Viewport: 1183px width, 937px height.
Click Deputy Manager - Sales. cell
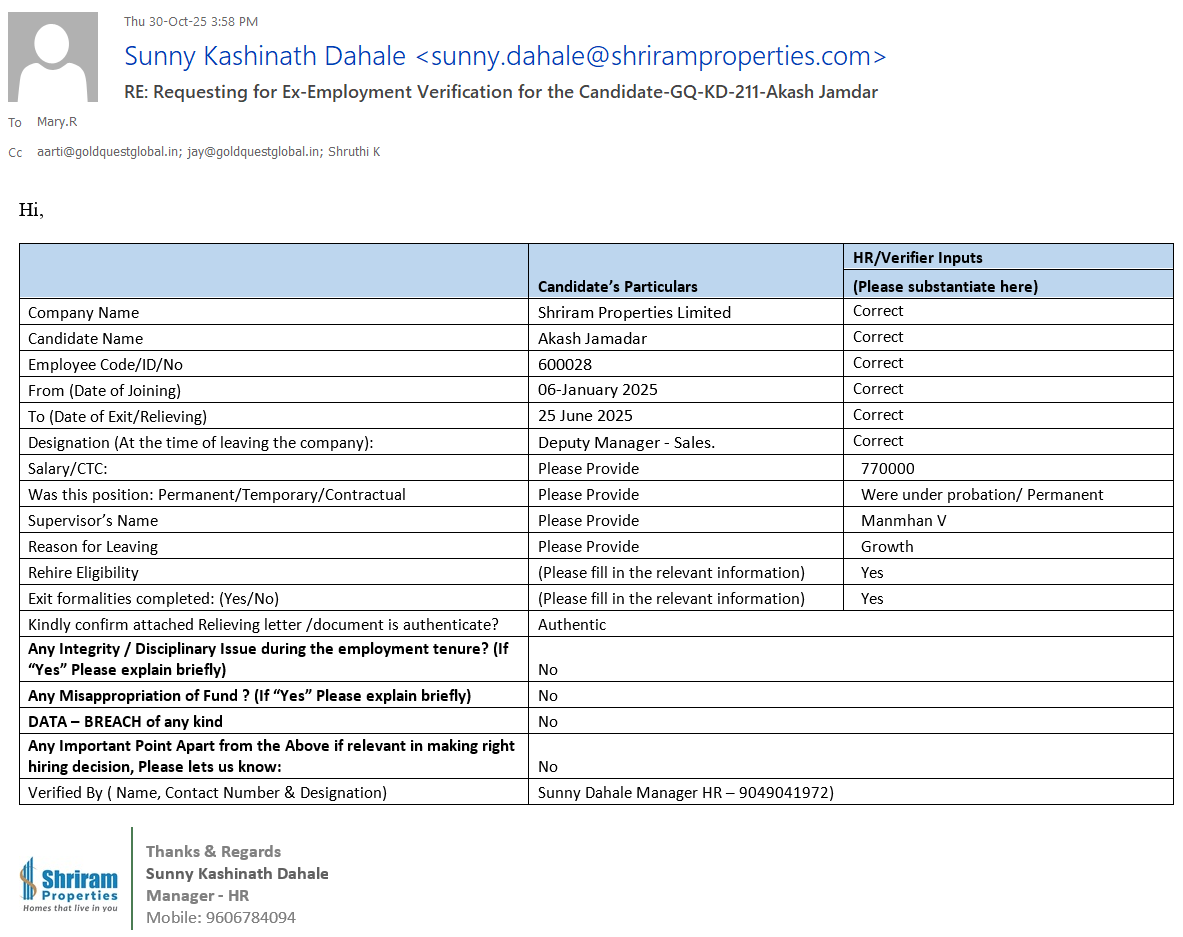tap(626, 443)
